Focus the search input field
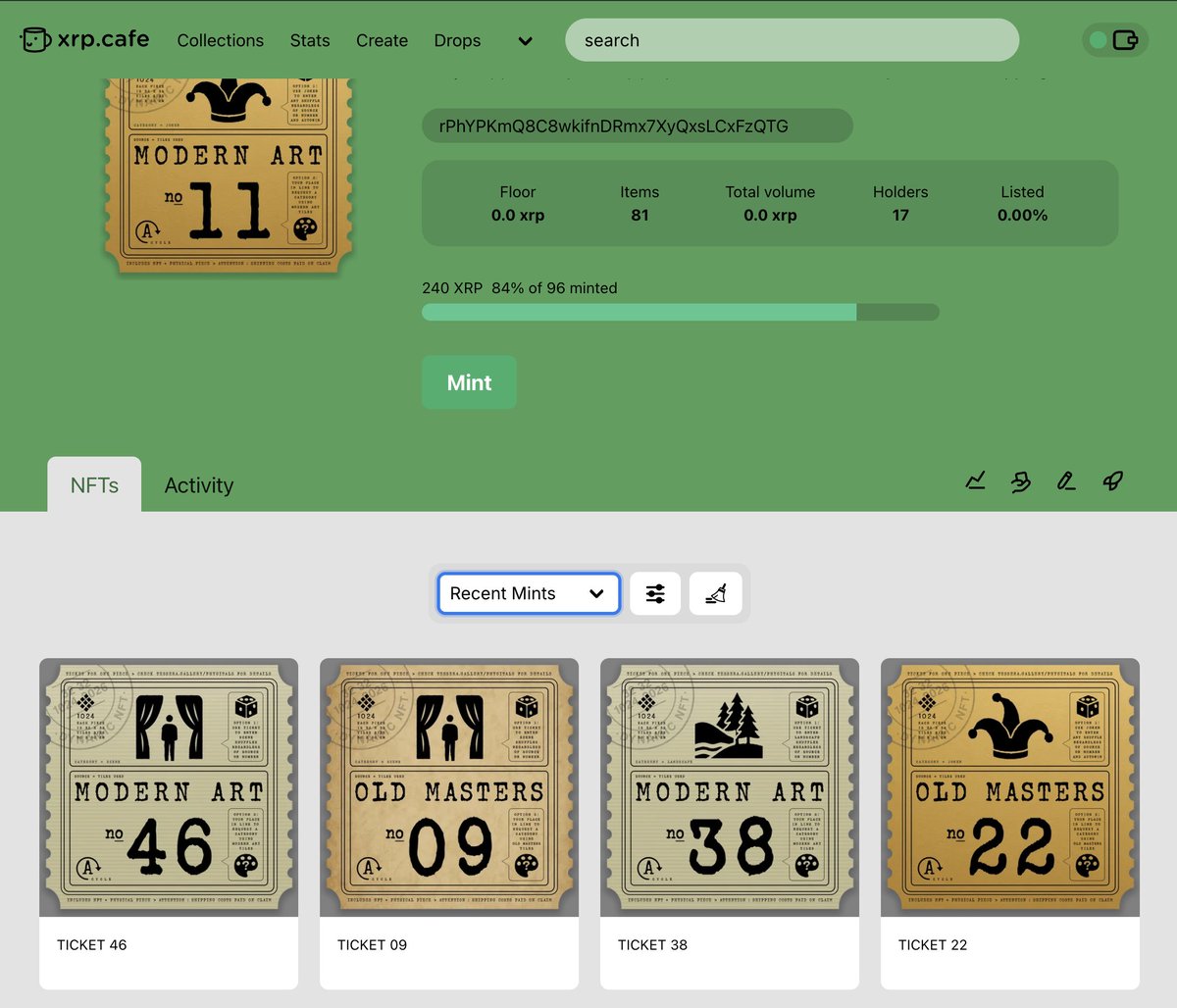This screenshot has width=1177, height=1008. pyautogui.click(x=792, y=40)
